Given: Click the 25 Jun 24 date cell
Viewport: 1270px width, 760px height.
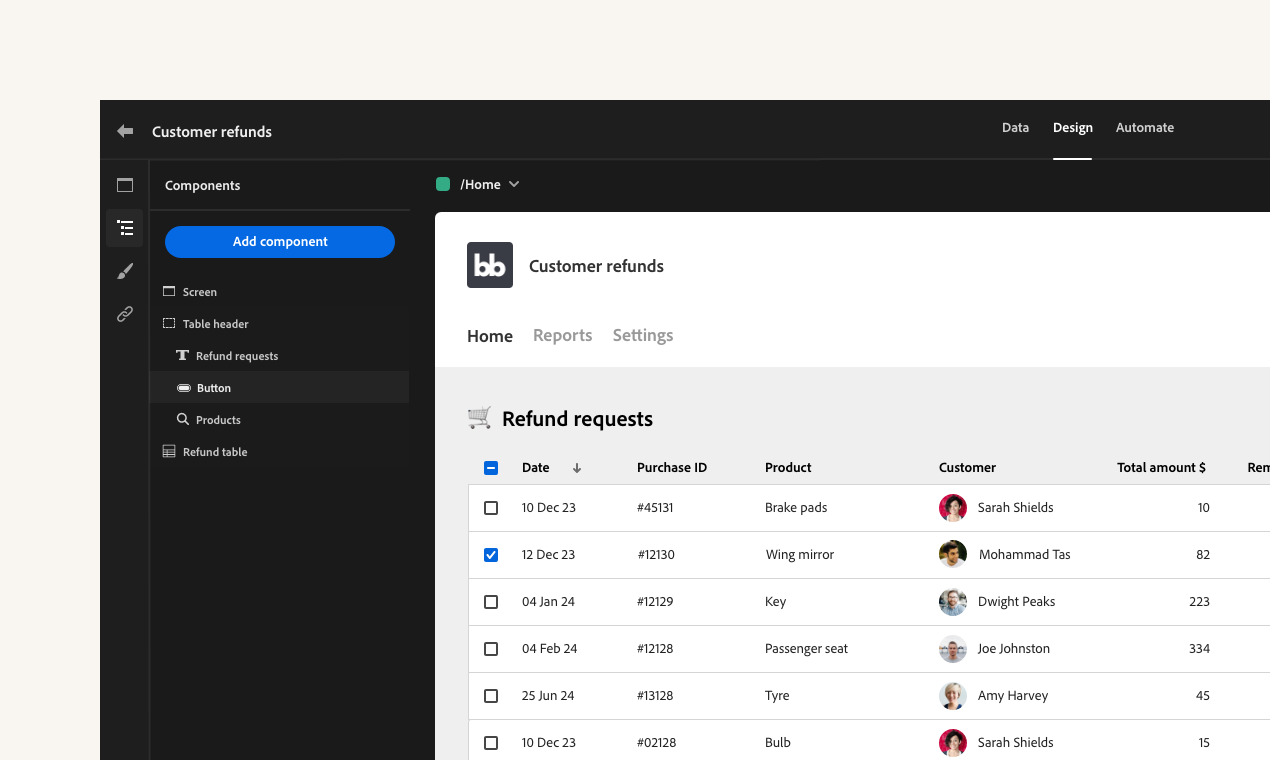Looking at the screenshot, I should point(548,696).
